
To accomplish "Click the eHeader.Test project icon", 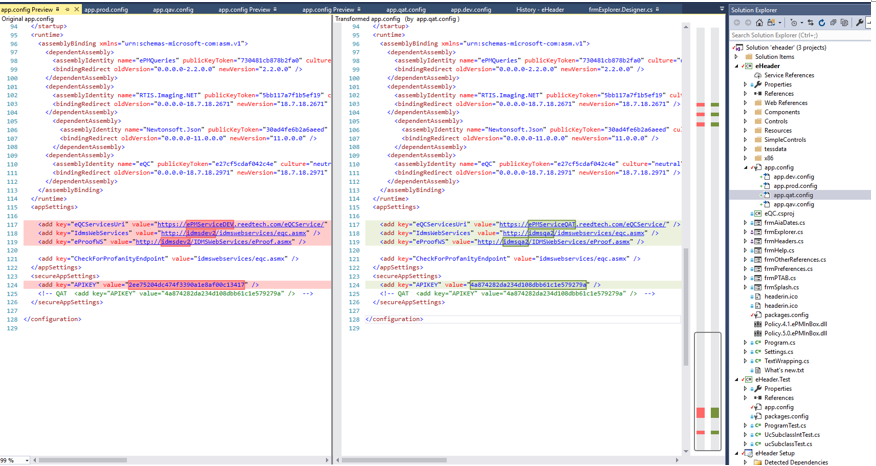I will click(x=749, y=379).
